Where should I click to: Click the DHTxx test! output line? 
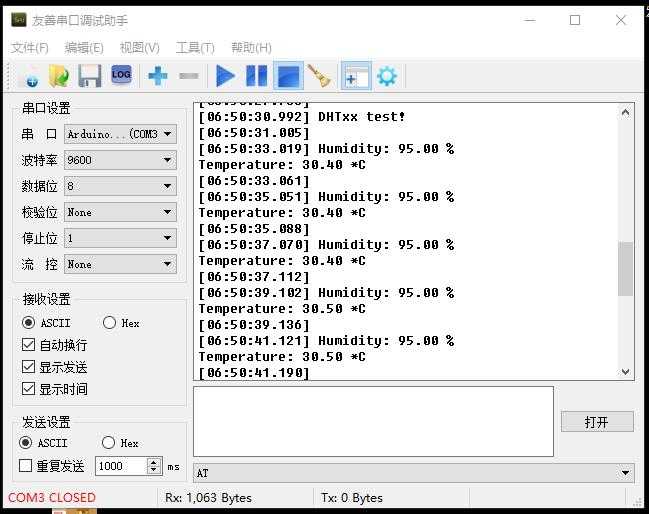click(x=302, y=117)
